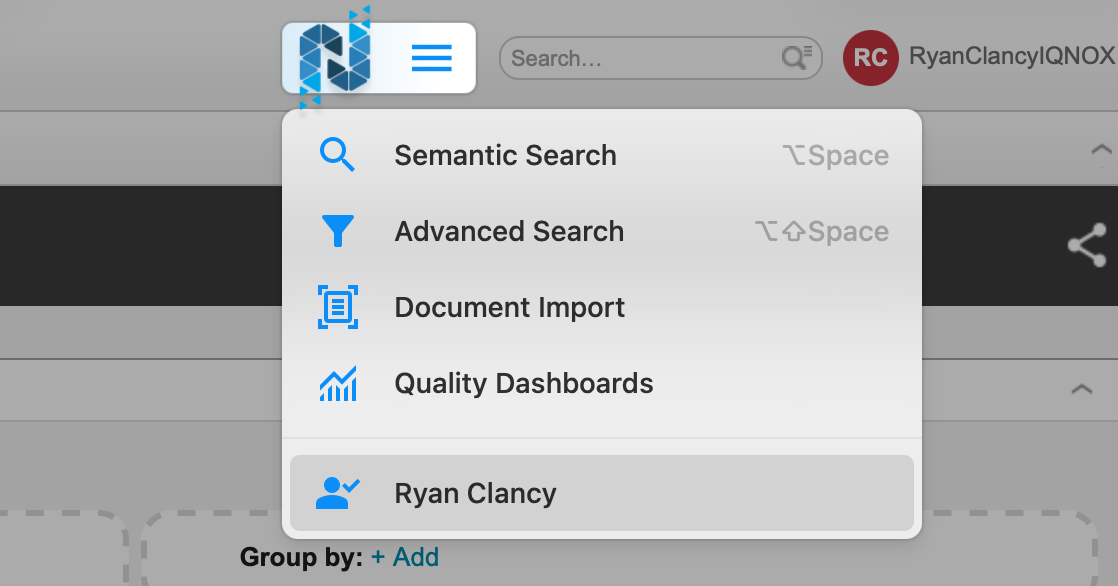Click the user checkmark icon beside Ryan Clancy

tap(337, 493)
